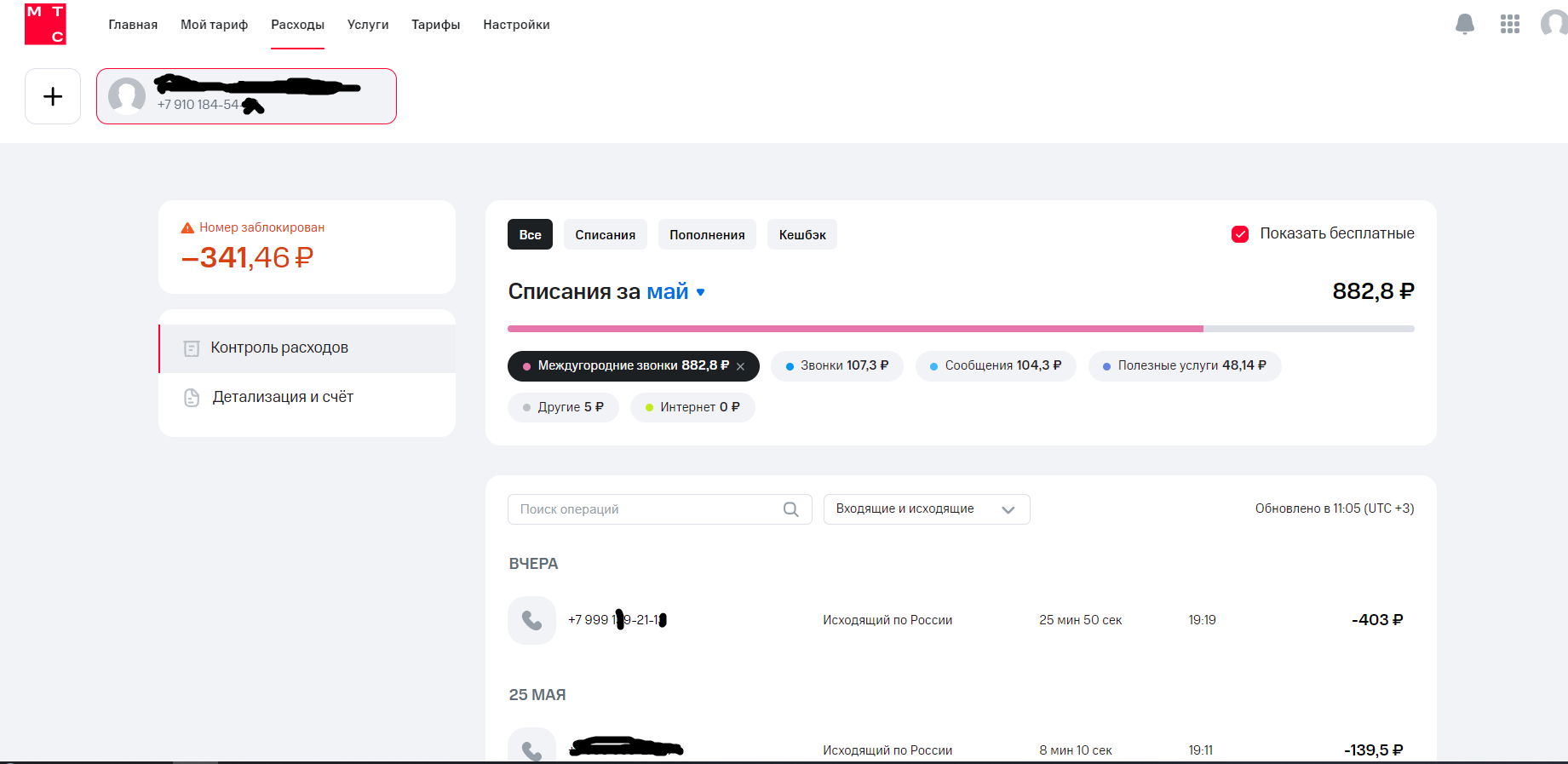
Task: Remove the Междугородние звонки filter with X
Action: tap(741, 366)
